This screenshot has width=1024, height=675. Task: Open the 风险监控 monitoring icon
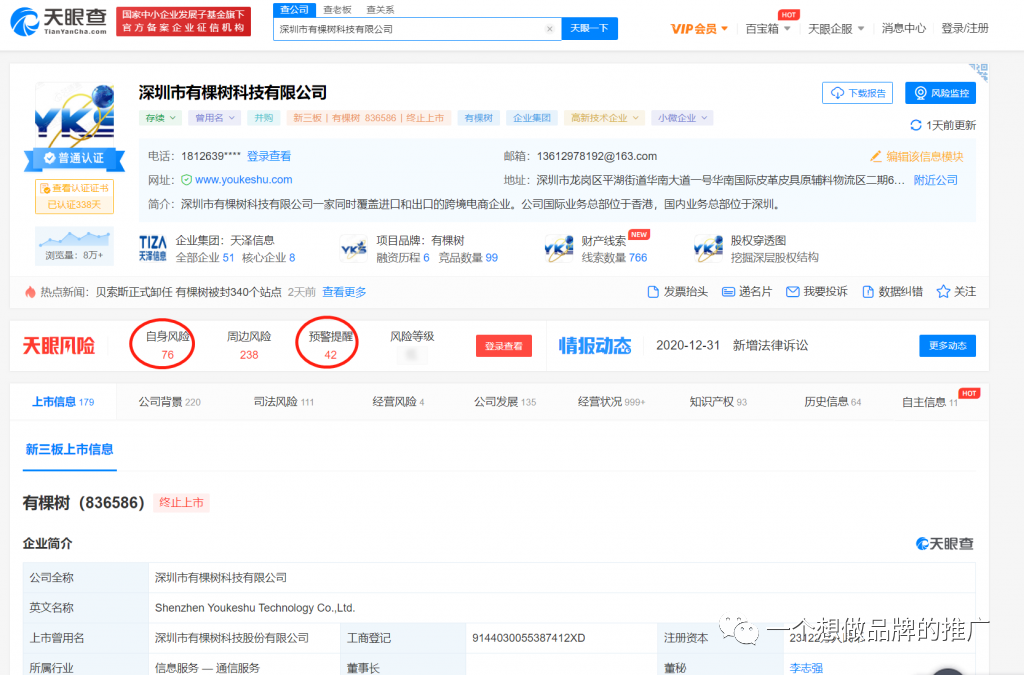click(940, 92)
